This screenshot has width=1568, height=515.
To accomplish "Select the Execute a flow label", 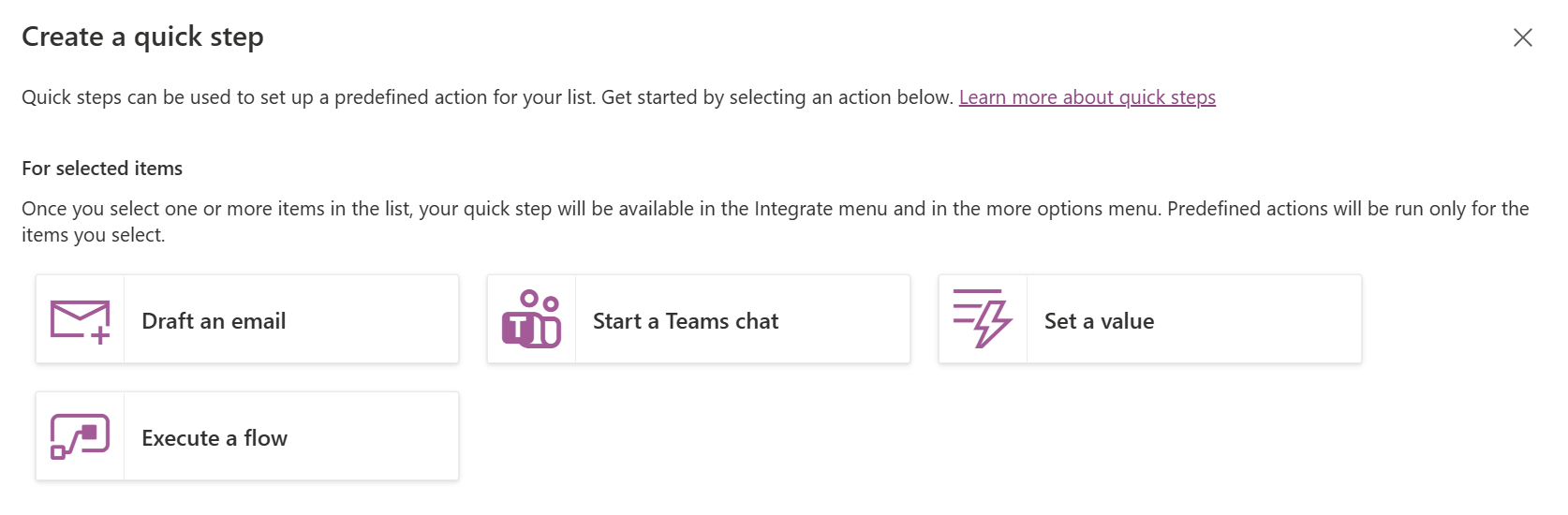I will (214, 438).
